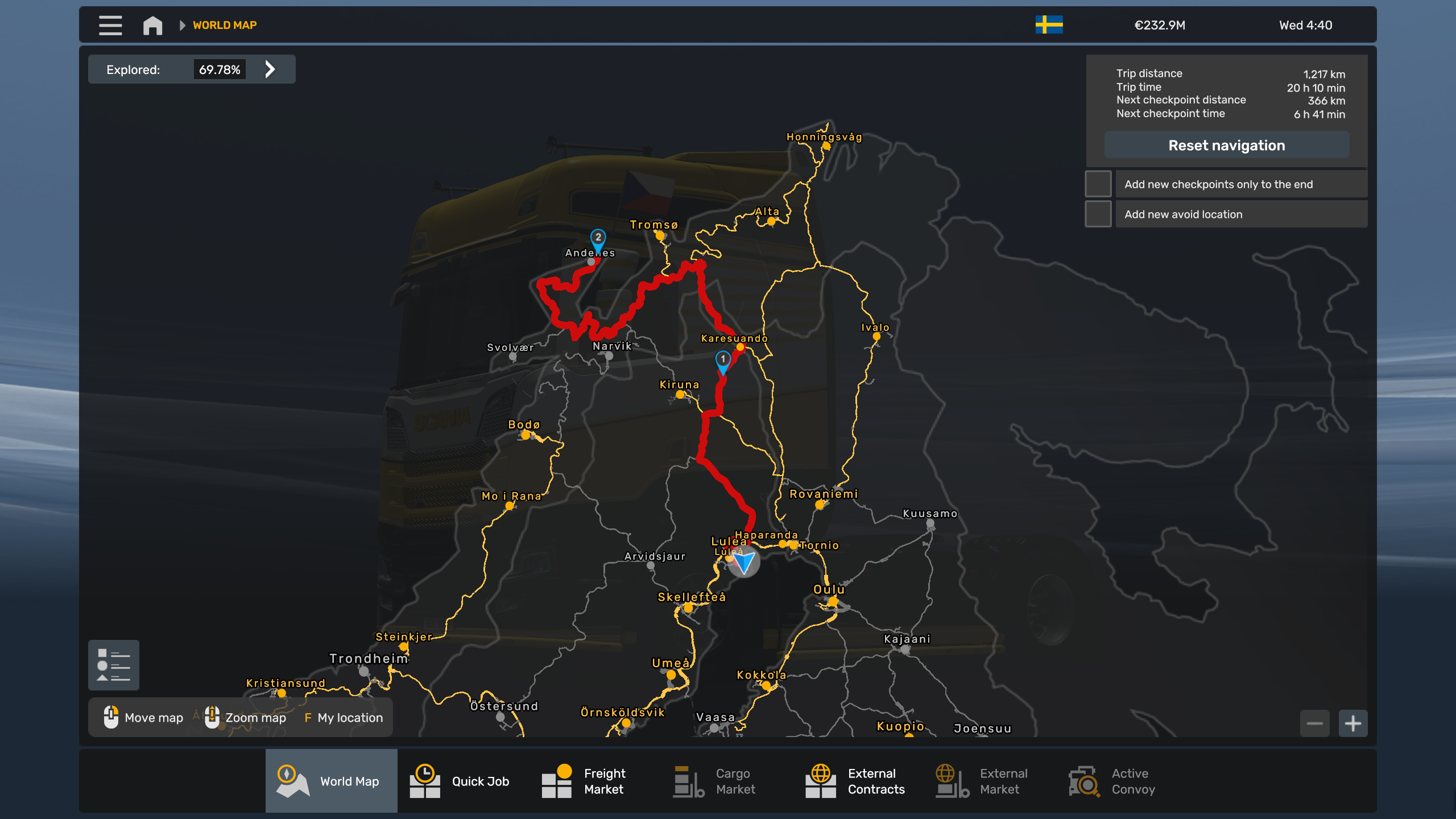1456x819 pixels.
Task: Click breadcrumb arrow before WORLD MAP
Action: tap(182, 25)
